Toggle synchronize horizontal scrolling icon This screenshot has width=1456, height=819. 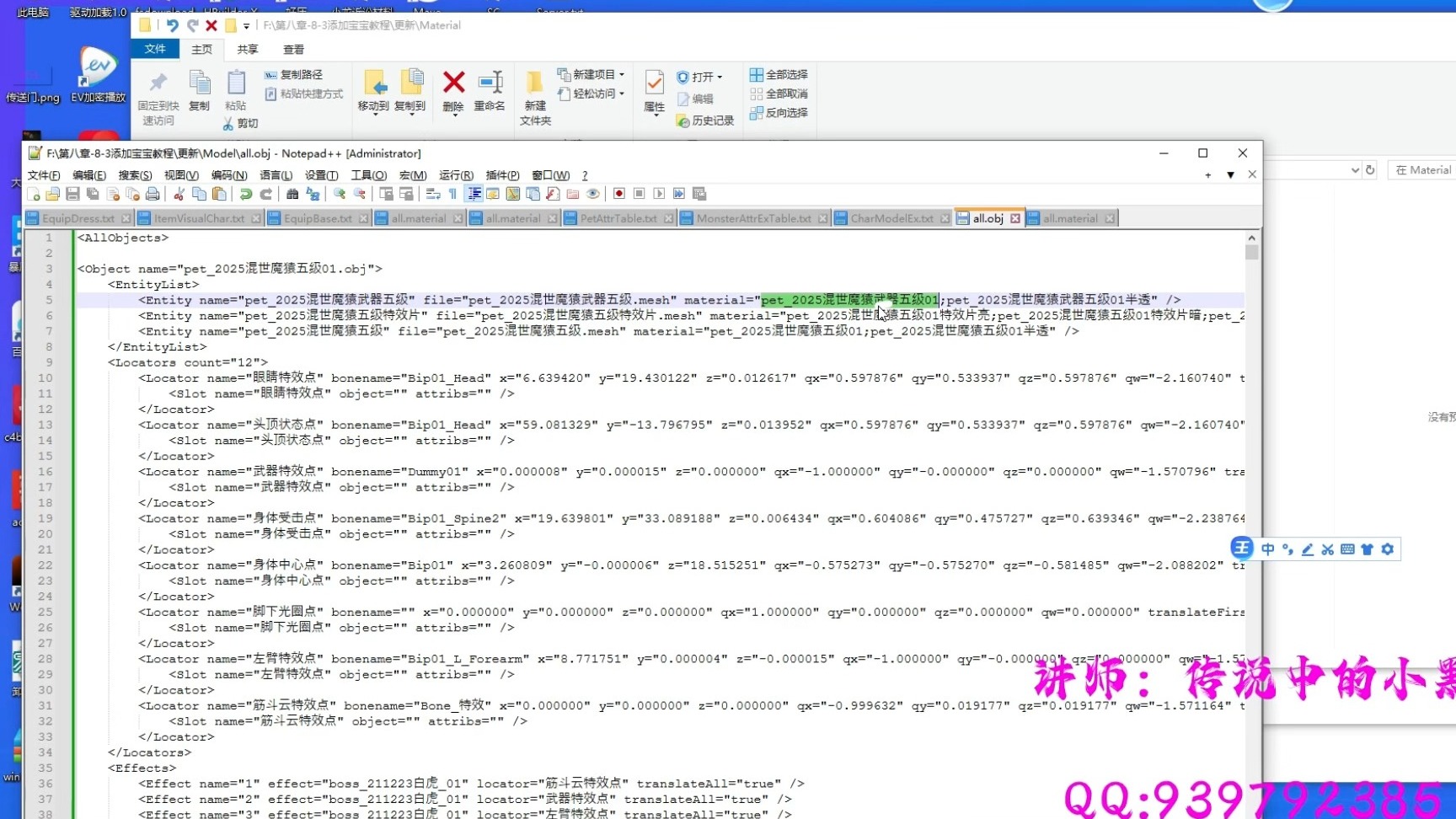click(407, 194)
